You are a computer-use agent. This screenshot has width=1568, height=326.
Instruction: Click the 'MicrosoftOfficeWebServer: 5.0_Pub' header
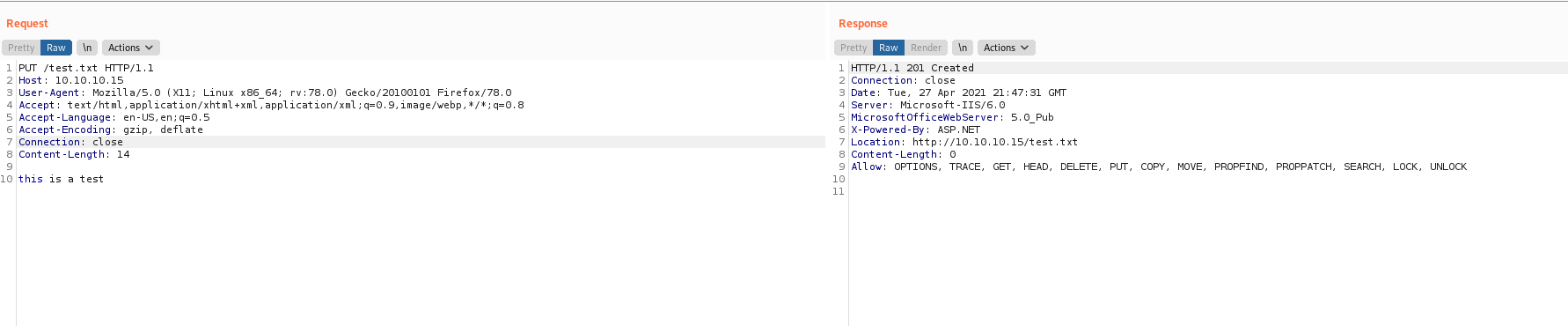[x=952, y=117]
